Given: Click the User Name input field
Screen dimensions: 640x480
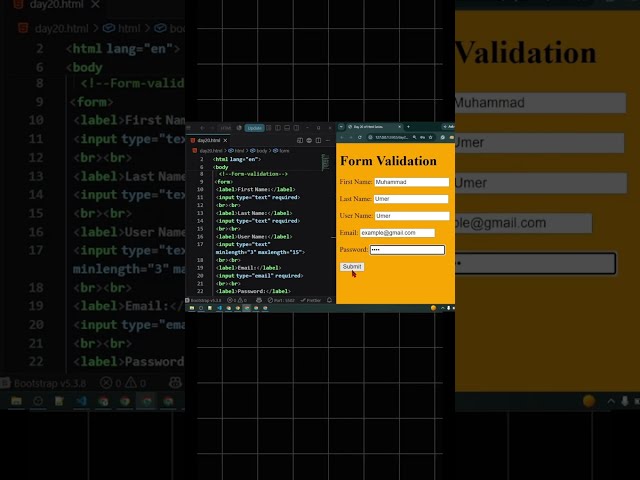Looking at the screenshot, I should point(412,216).
